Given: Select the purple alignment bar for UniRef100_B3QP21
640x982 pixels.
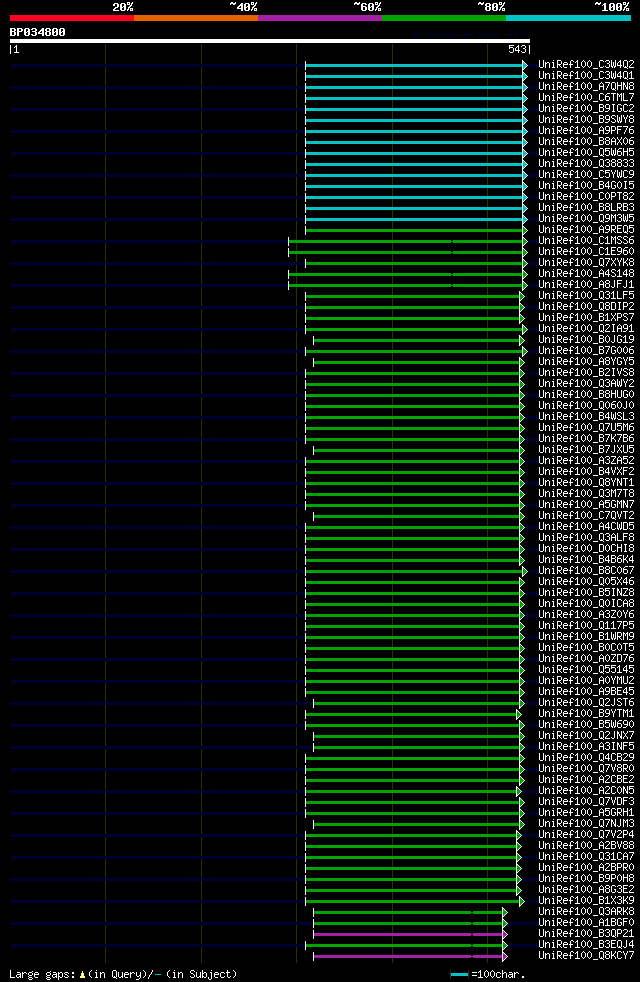Looking at the screenshot, I should click(x=410, y=934).
